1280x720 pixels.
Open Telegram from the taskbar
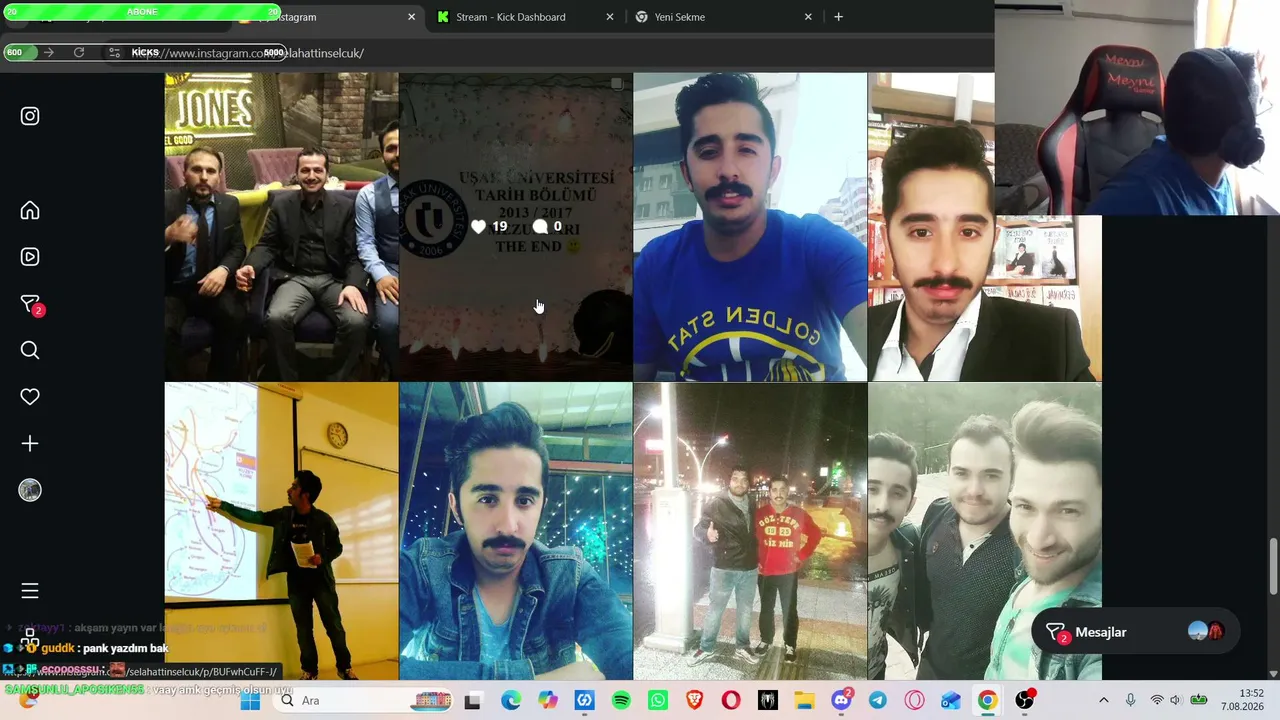coord(878,701)
